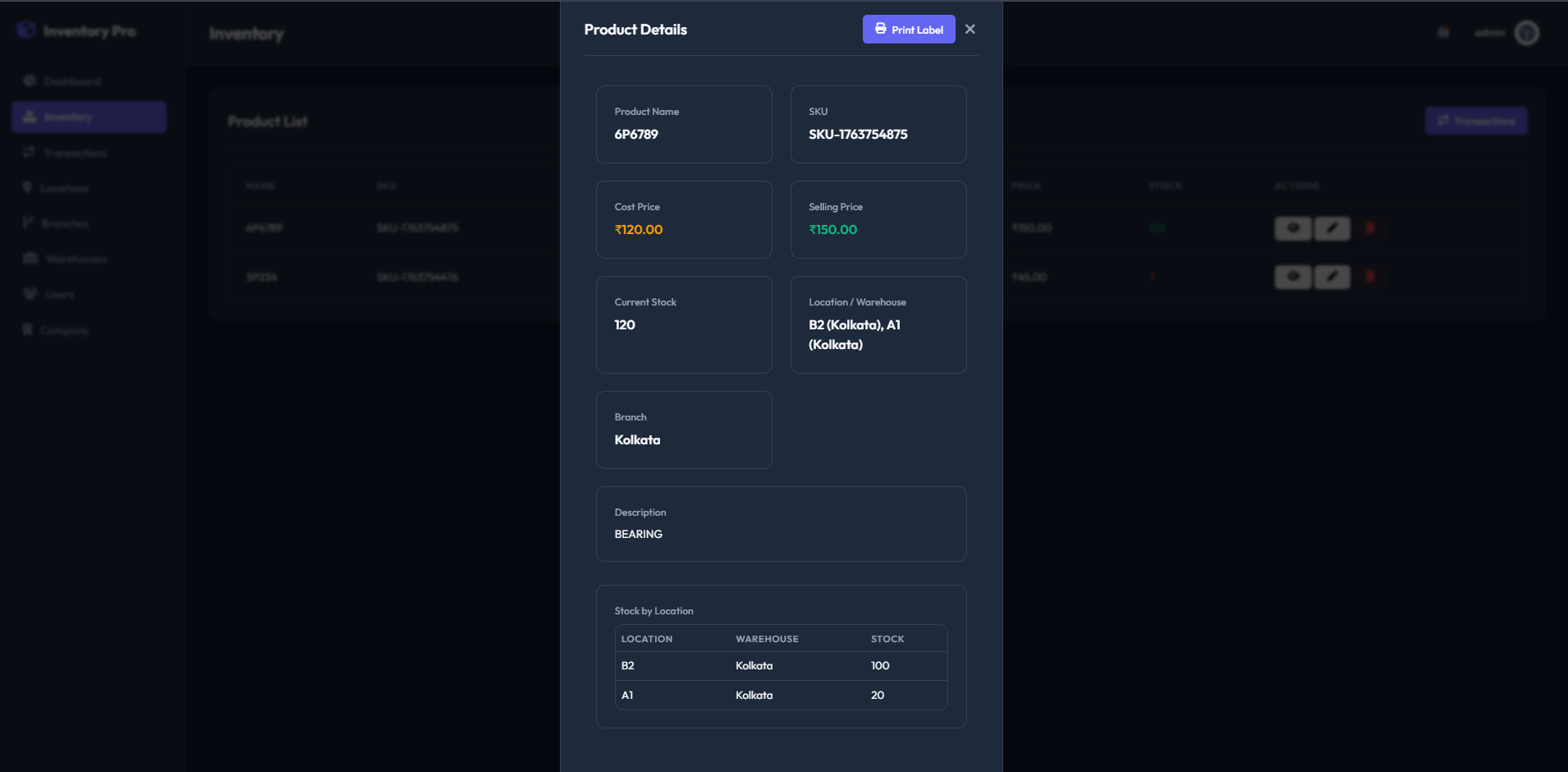Image resolution: width=1568 pixels, height=772 pixels.
Task: Navigate to Branches in the sidebar
Action: pyautogui.click(x=64, y=223)
